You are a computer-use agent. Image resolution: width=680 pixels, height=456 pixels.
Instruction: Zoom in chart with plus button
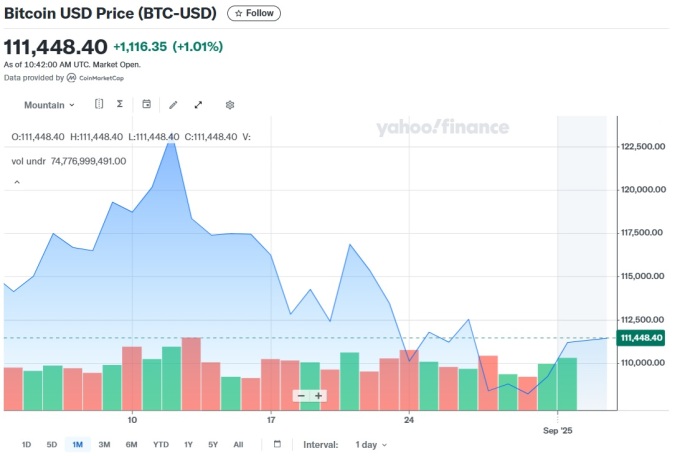click(x=319, y=395)
